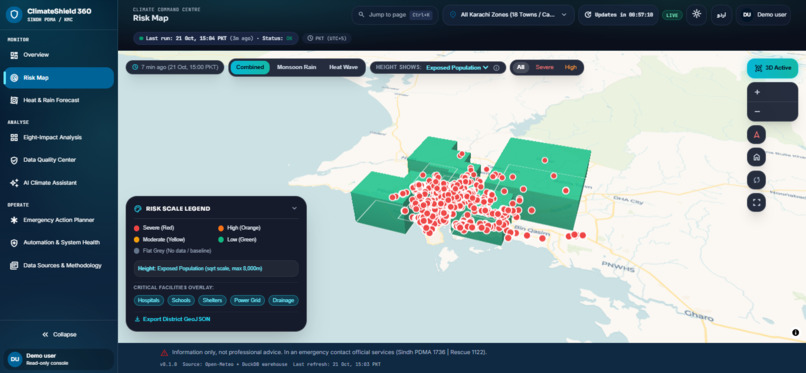Toggle light/dark theme sun icon
Viewport: 806px width, 373px height.
point(697,14)
